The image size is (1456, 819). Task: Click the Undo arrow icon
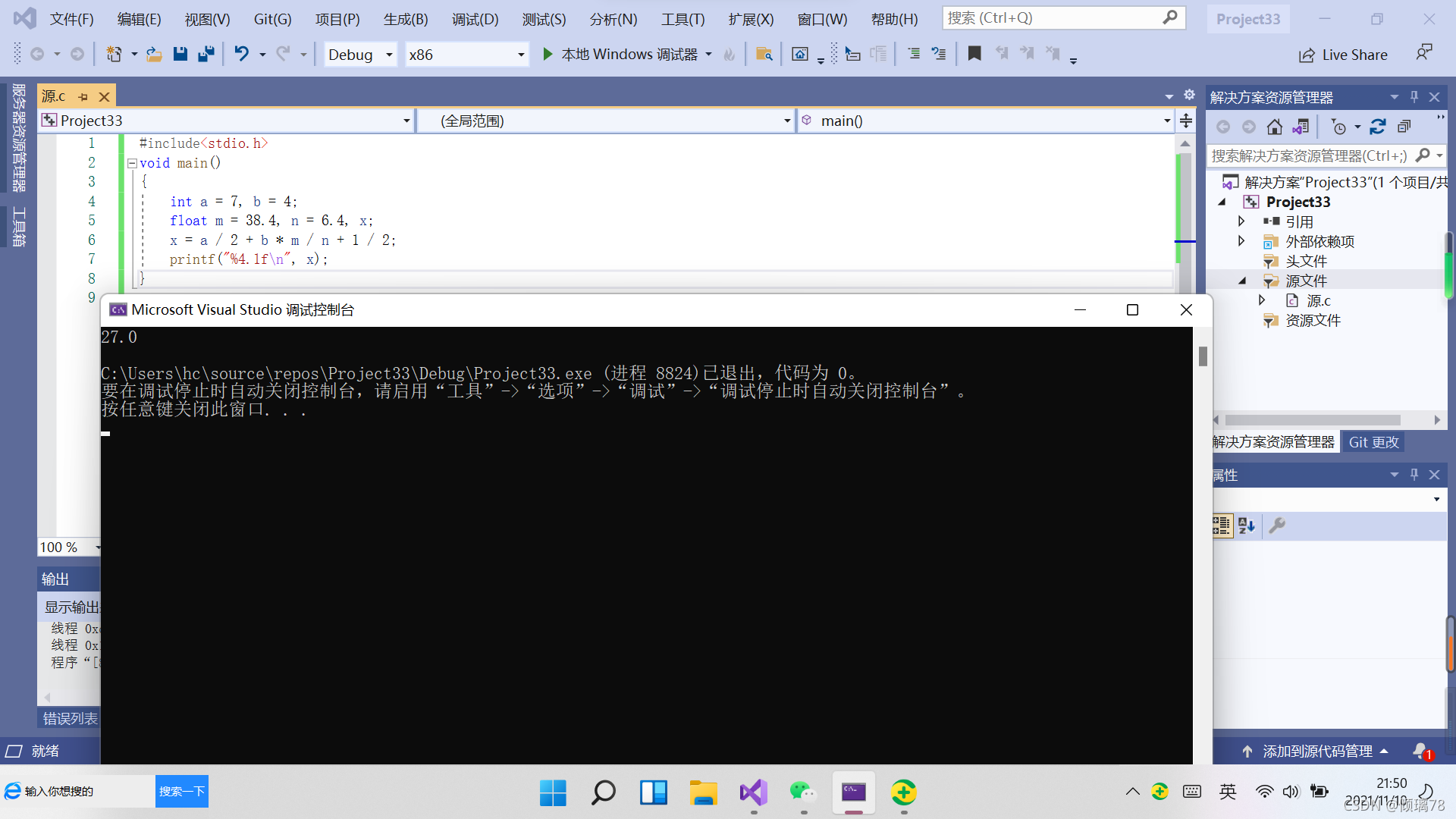pos(241,54)
